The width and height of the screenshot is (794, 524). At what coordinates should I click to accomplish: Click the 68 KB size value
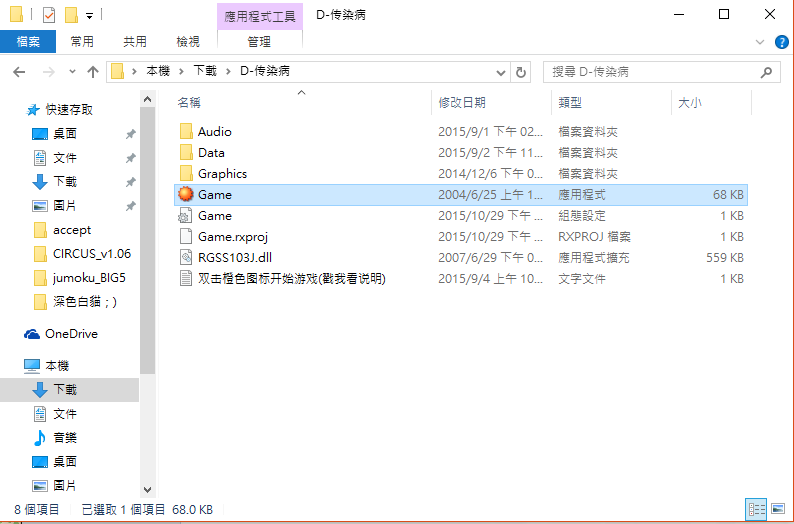click(x=728, y=194)
